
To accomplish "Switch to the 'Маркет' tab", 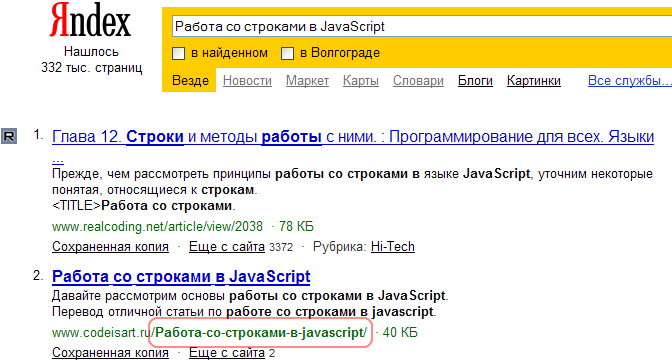I will [x=307, y=81].
